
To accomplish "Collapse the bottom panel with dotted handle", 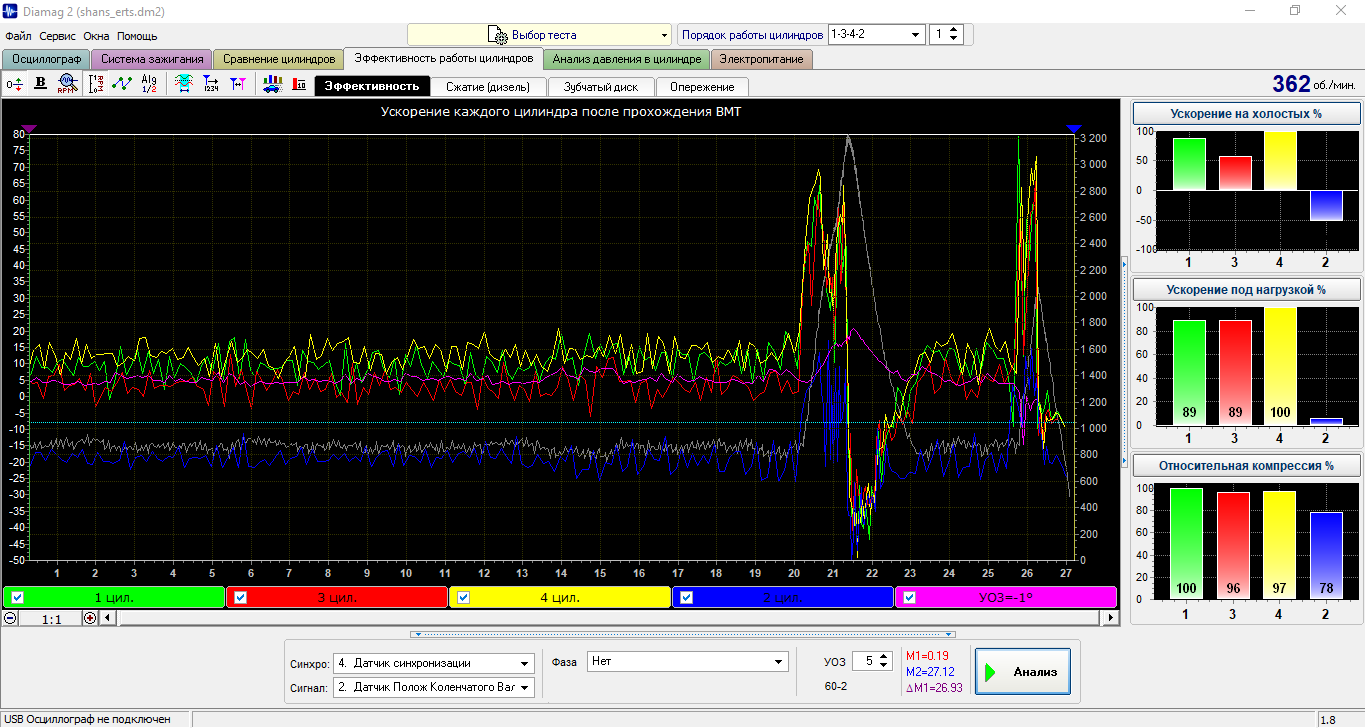I will 683,634.
